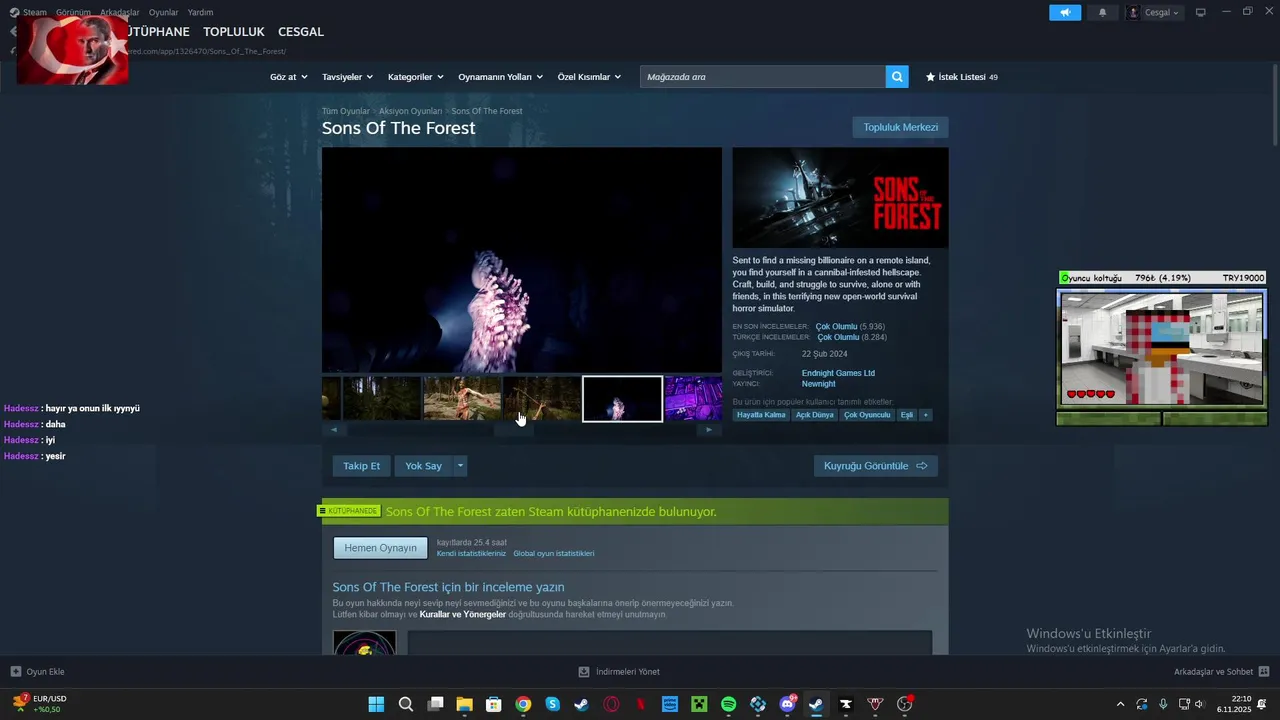Go to the TOPLULUK tab
This screenshot has height=720, width=1280.
[233, 32]
